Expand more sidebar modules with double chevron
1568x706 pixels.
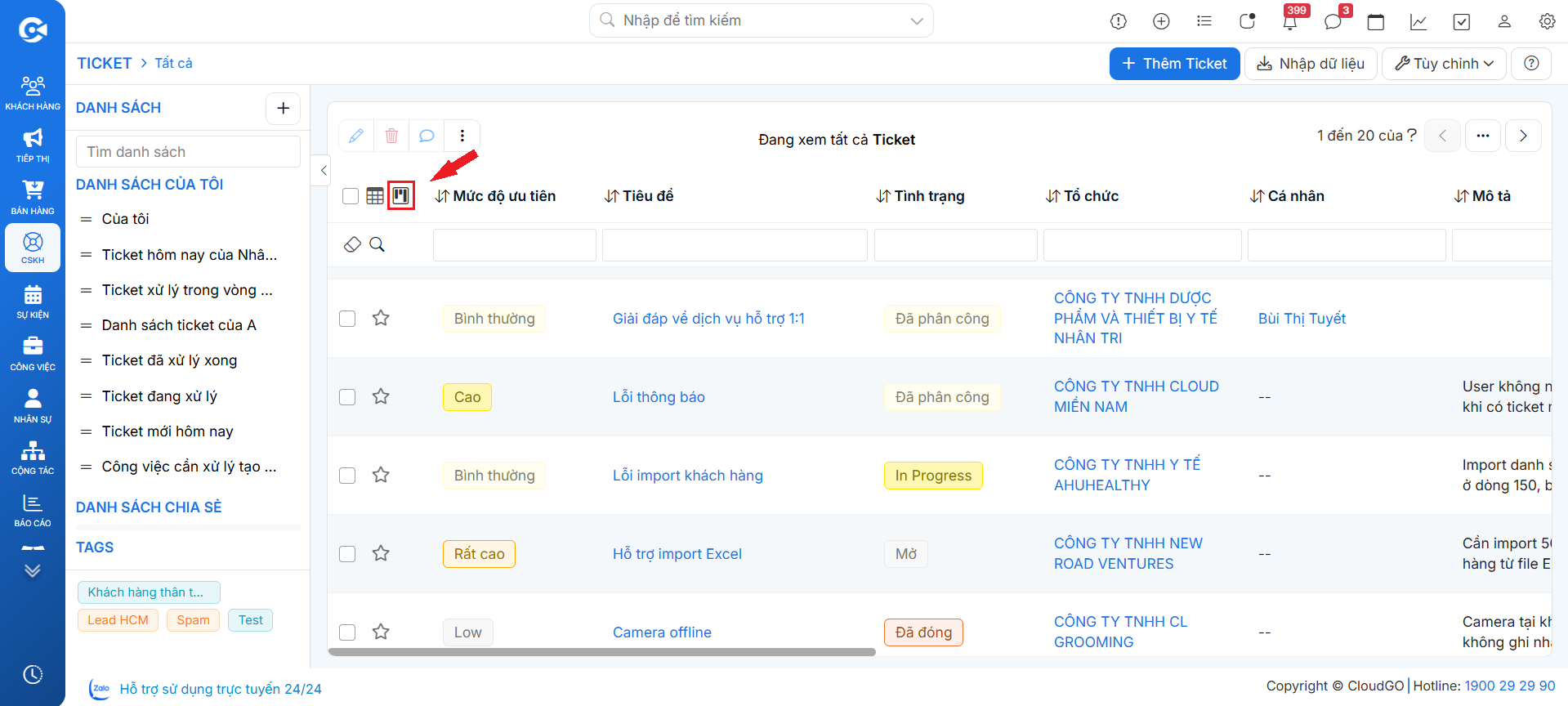click(33, 570)
